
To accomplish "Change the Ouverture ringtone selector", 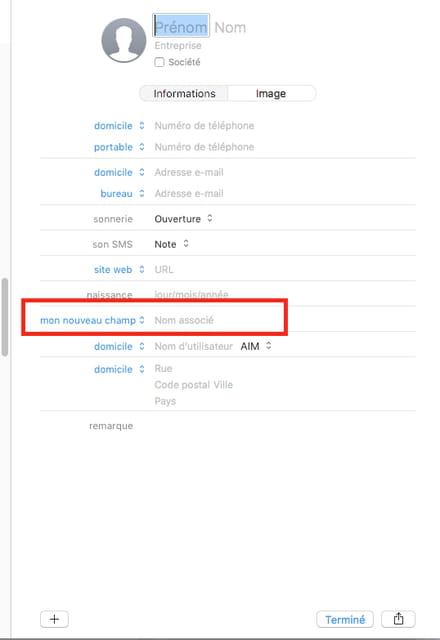I will point(183,219).
